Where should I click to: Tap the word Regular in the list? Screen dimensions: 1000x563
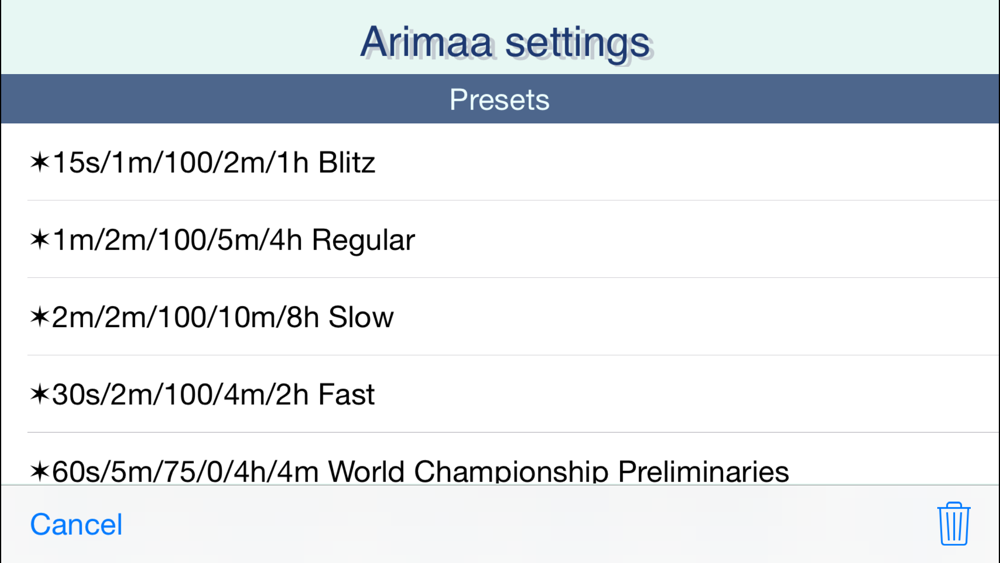point(363,240)
